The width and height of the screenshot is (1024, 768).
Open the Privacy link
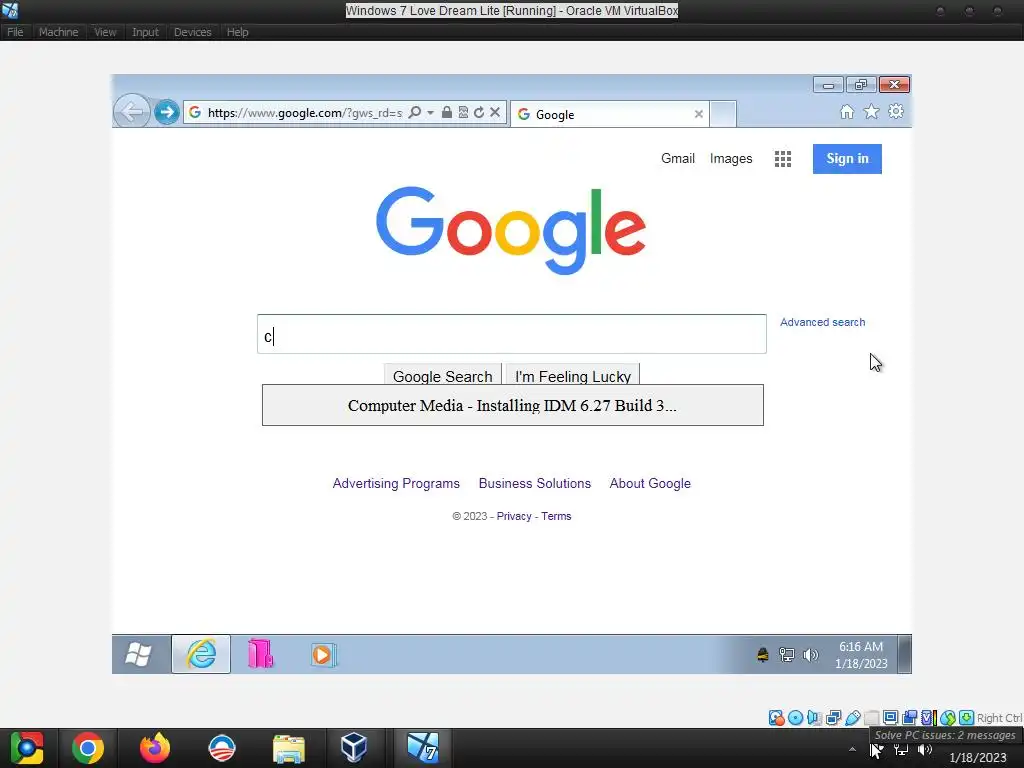click(514, 516)
